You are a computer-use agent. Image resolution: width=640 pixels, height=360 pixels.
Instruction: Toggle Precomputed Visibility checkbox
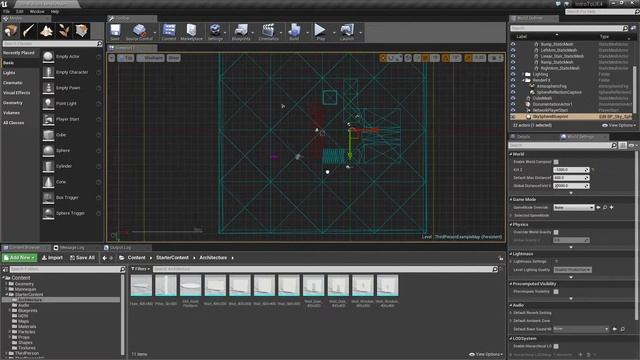pyautogui.click(x=556, y=292)
